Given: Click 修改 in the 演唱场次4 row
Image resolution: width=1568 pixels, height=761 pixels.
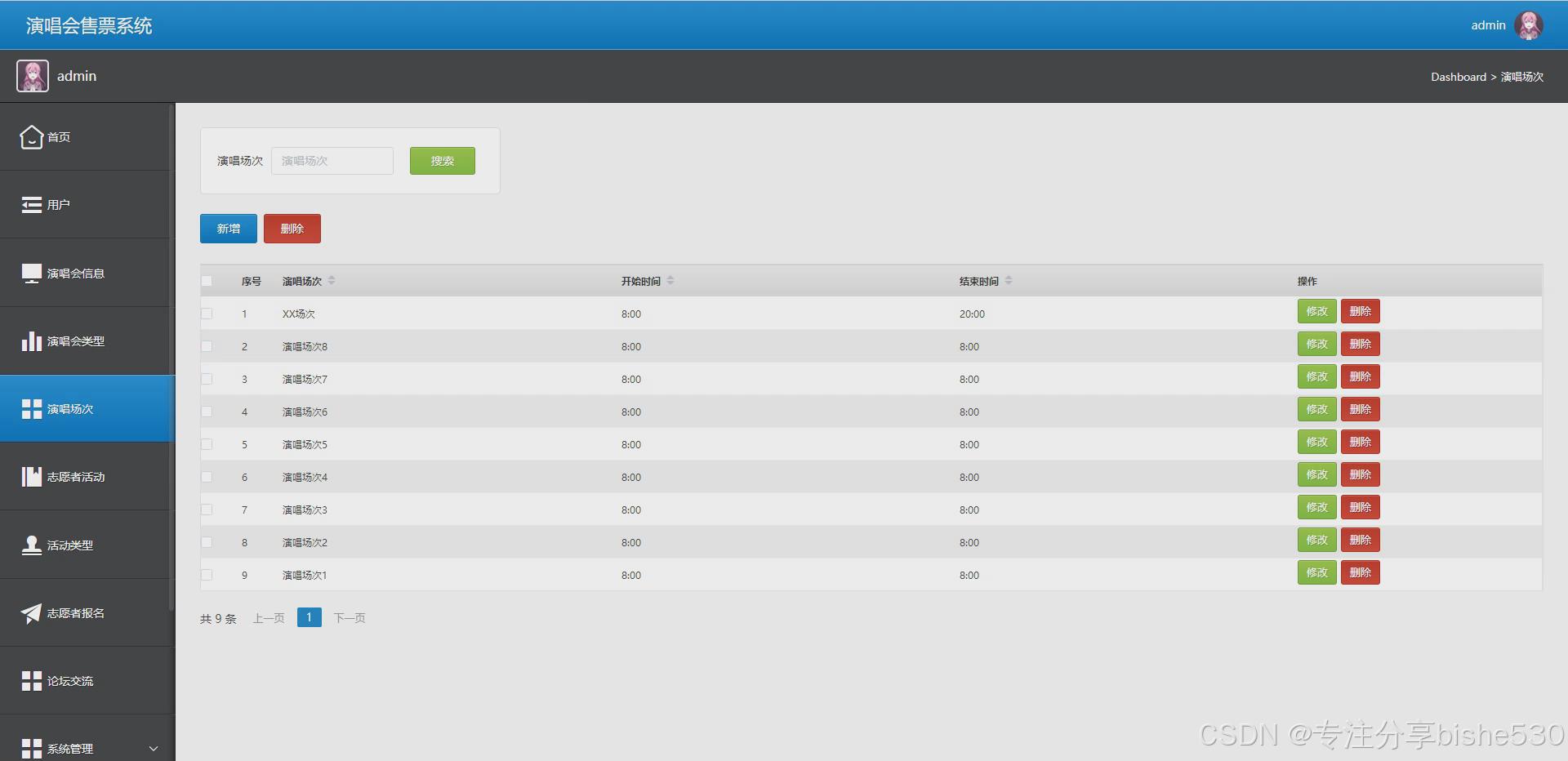Looking at the screenshot, I should (1317, 474).
